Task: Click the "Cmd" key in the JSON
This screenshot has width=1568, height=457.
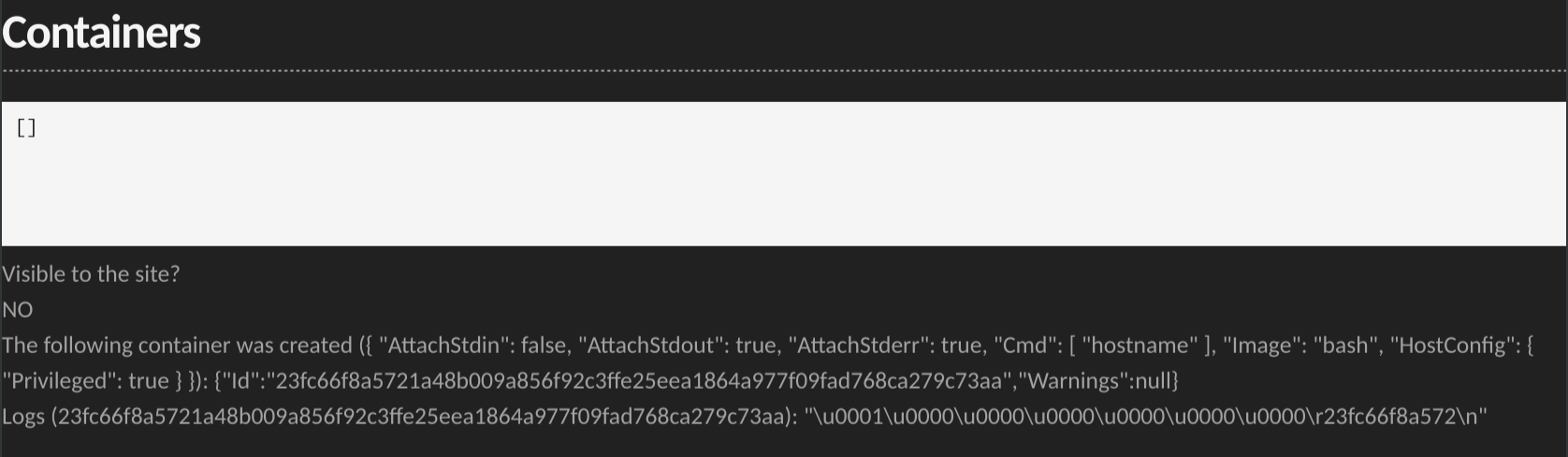Action: (1024, 346)
